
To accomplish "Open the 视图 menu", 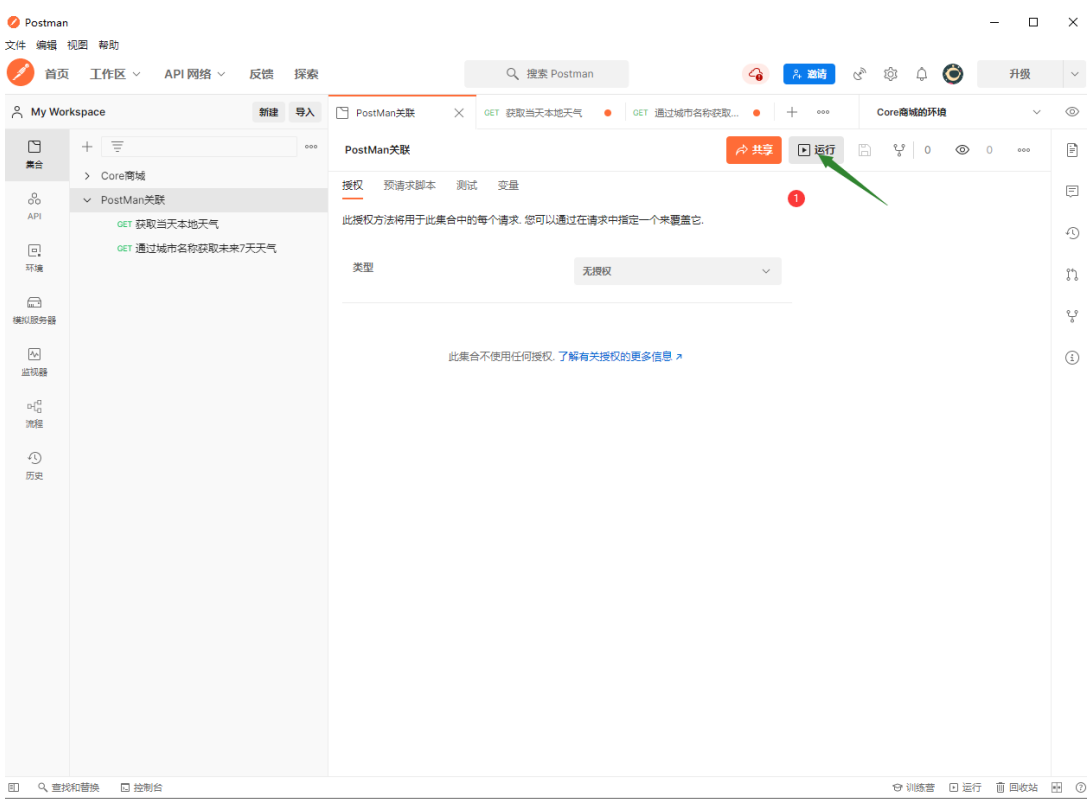I will pos(77,45).
